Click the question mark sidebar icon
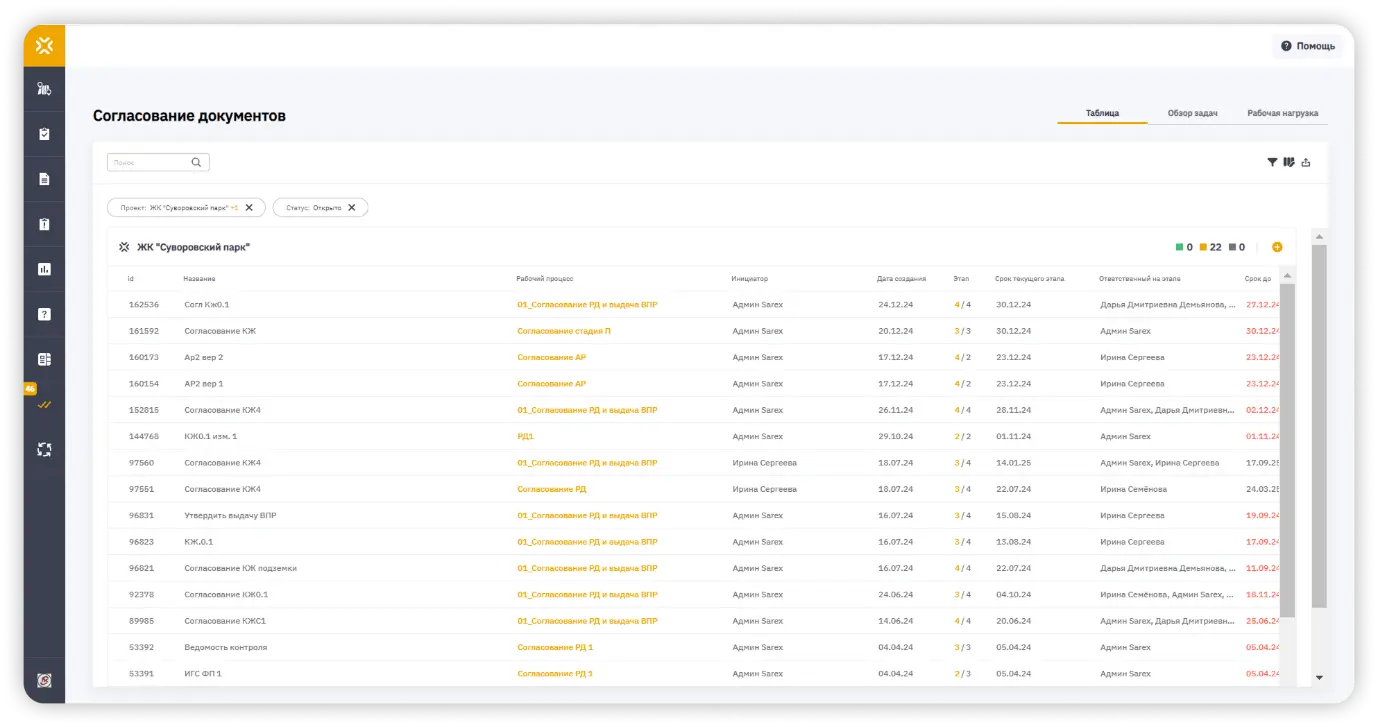Viewport: 1378px width, 727px height. point(44,314)
